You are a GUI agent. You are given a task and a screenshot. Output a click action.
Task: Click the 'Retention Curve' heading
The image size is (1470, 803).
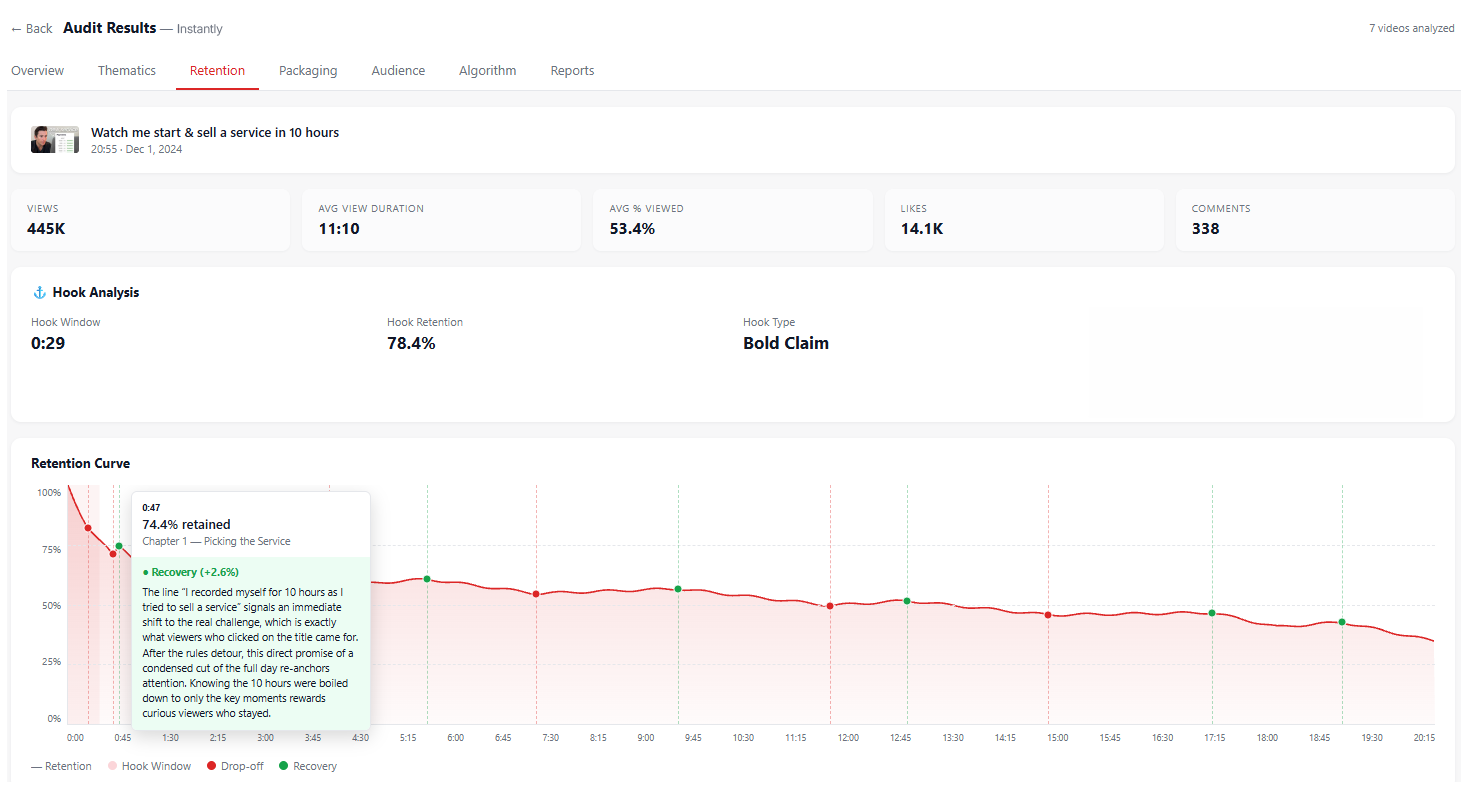pyautogui.click(x=81, y=464)
